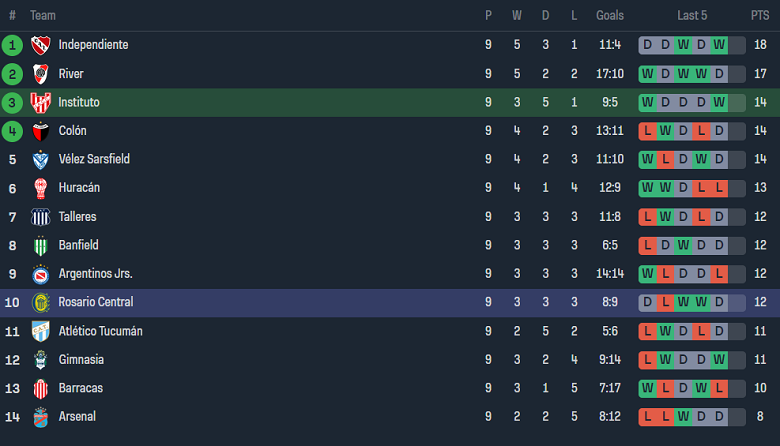780x446 pixels.
Task: Click the Team column header
Action: point(43,15)
